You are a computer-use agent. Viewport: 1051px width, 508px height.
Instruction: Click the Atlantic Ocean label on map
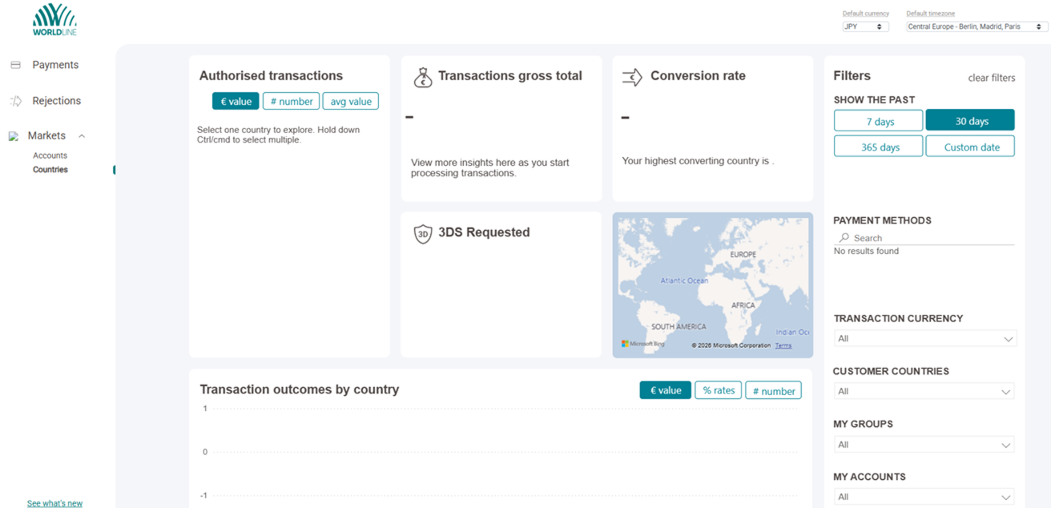coord(684,281)
